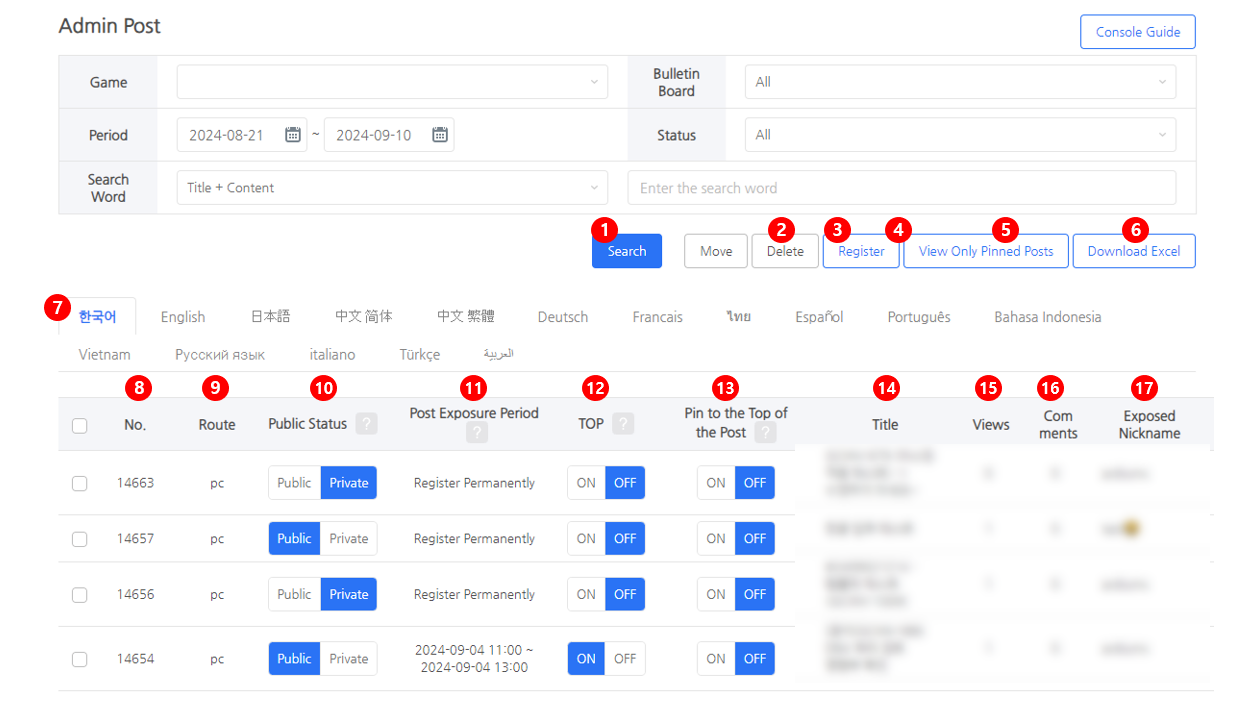Click the blue Search button

tap(626, 251)
